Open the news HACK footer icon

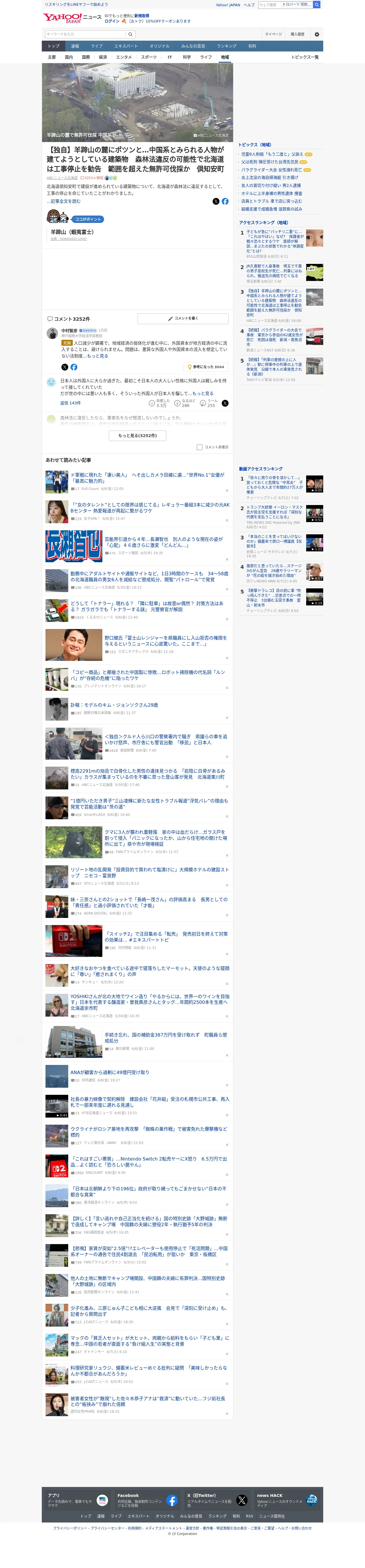coord(312,1500)
